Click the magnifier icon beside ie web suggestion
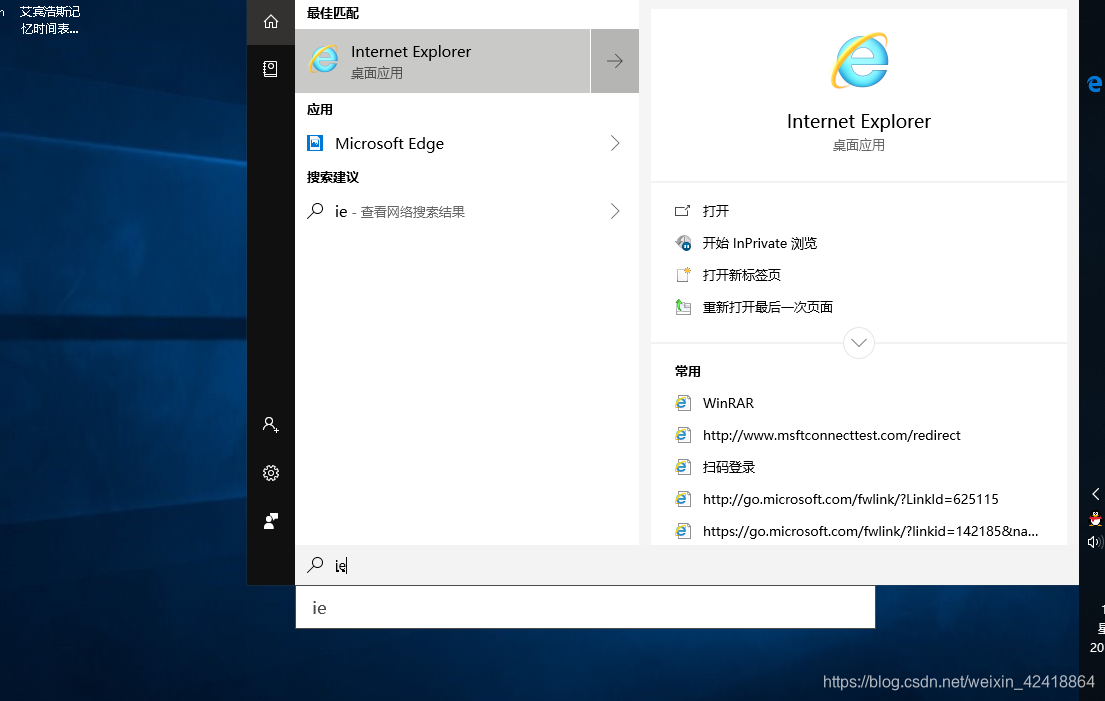 [x=315, y=211]
